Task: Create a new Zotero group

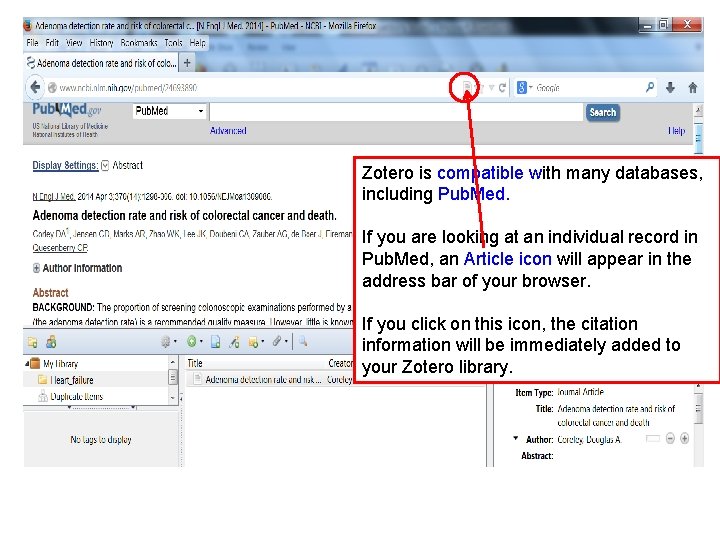Action: pos(51,342)
